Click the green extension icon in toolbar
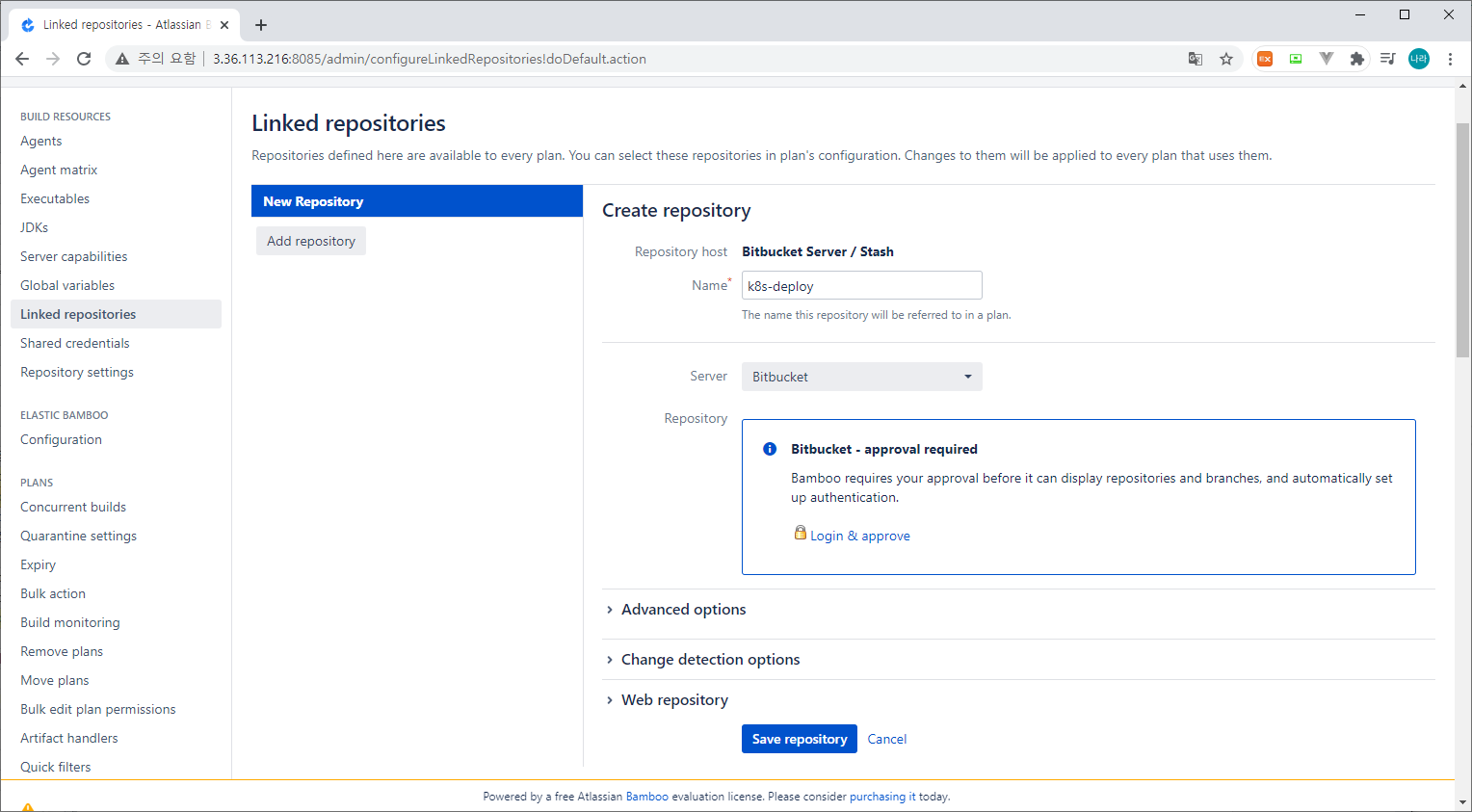Viewport: 1472px width, 812px height. pyautogui.click(x=1296, y=59)
